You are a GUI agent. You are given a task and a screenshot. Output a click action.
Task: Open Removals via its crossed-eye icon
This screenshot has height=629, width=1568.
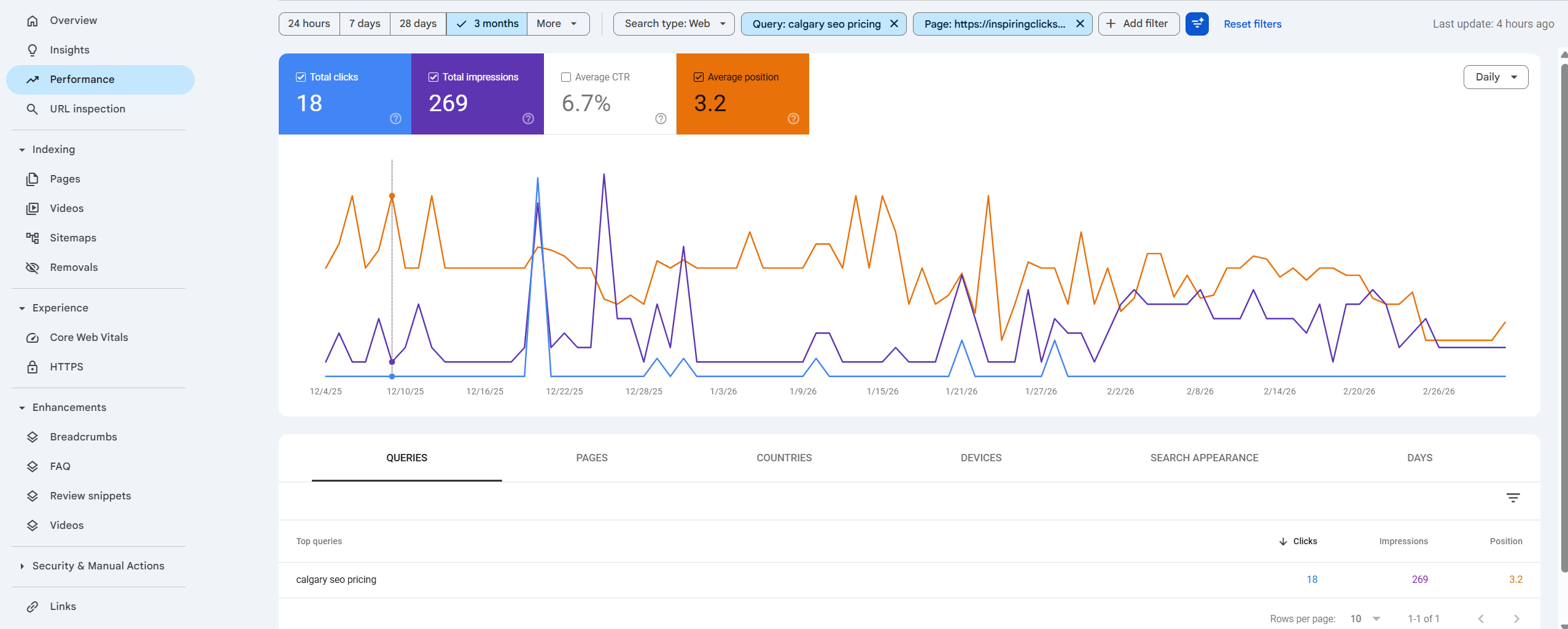tap(33, 267)
